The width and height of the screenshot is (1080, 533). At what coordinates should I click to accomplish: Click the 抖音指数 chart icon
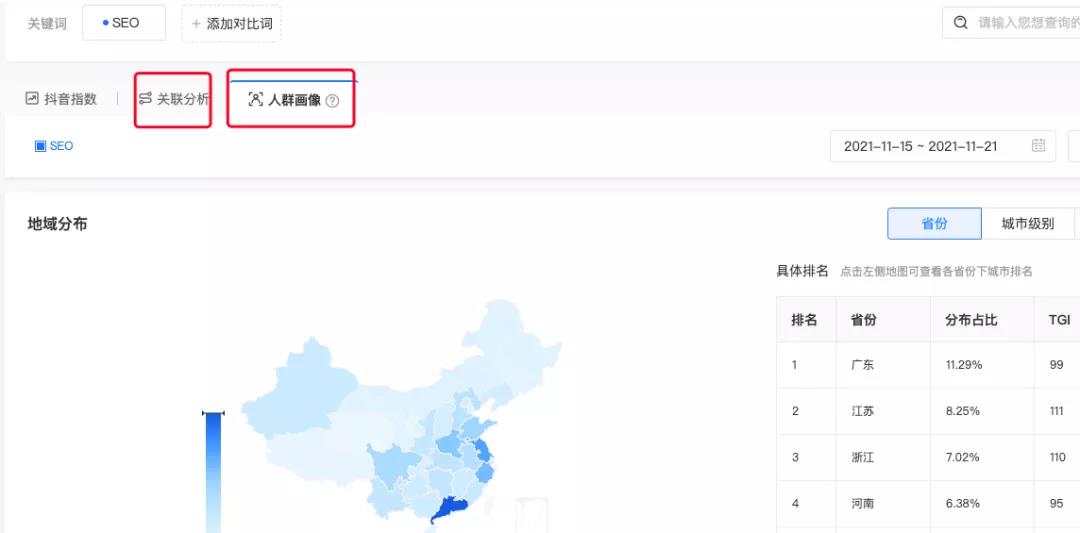tap(32, 99)
